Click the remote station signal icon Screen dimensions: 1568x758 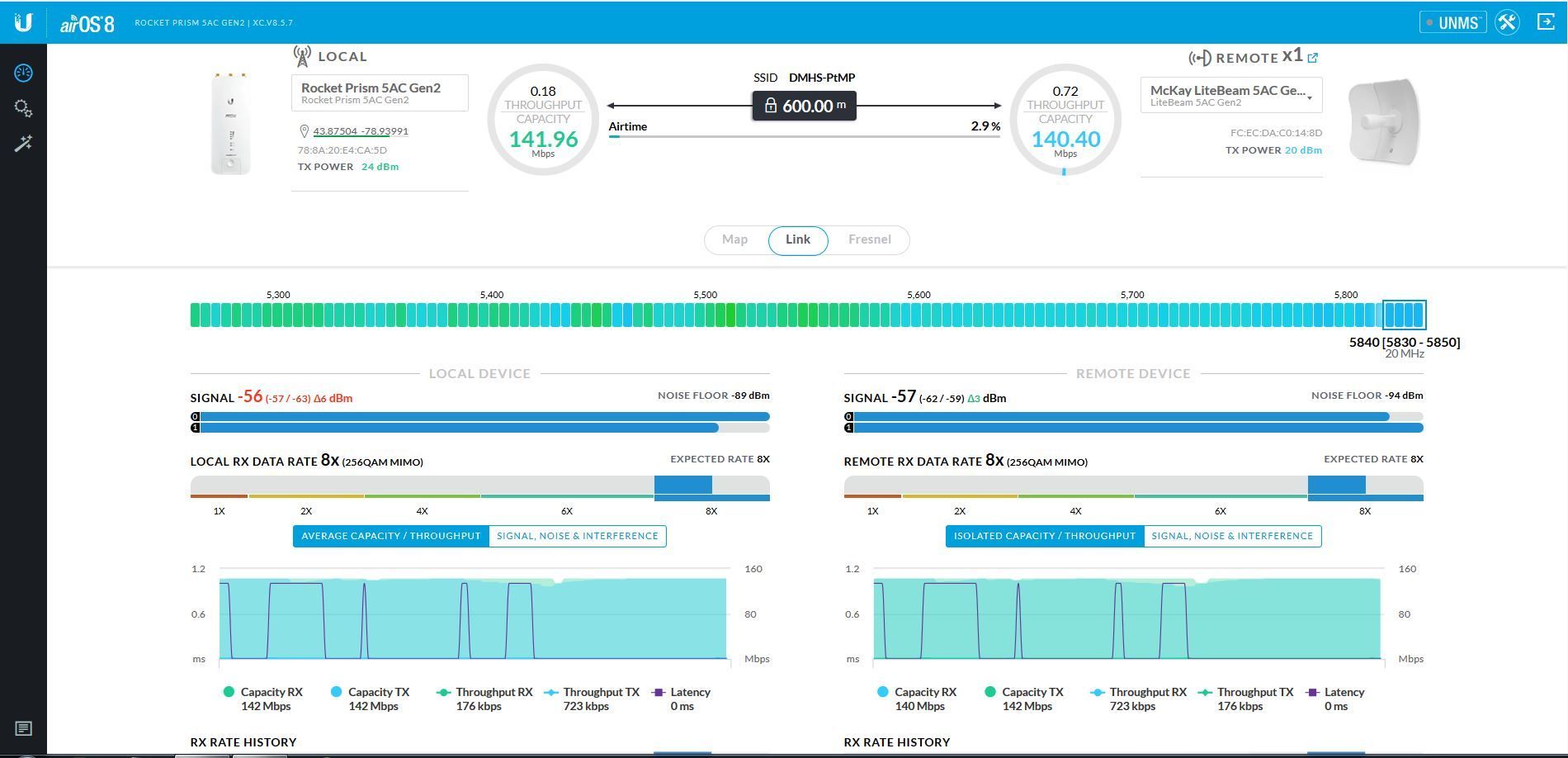coord(1199,58)
